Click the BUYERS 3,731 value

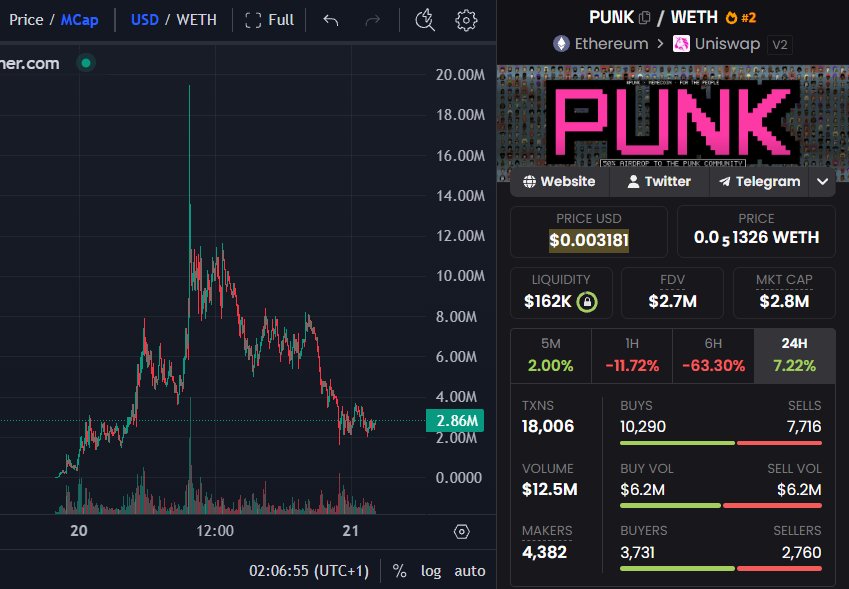pos(637,552)
